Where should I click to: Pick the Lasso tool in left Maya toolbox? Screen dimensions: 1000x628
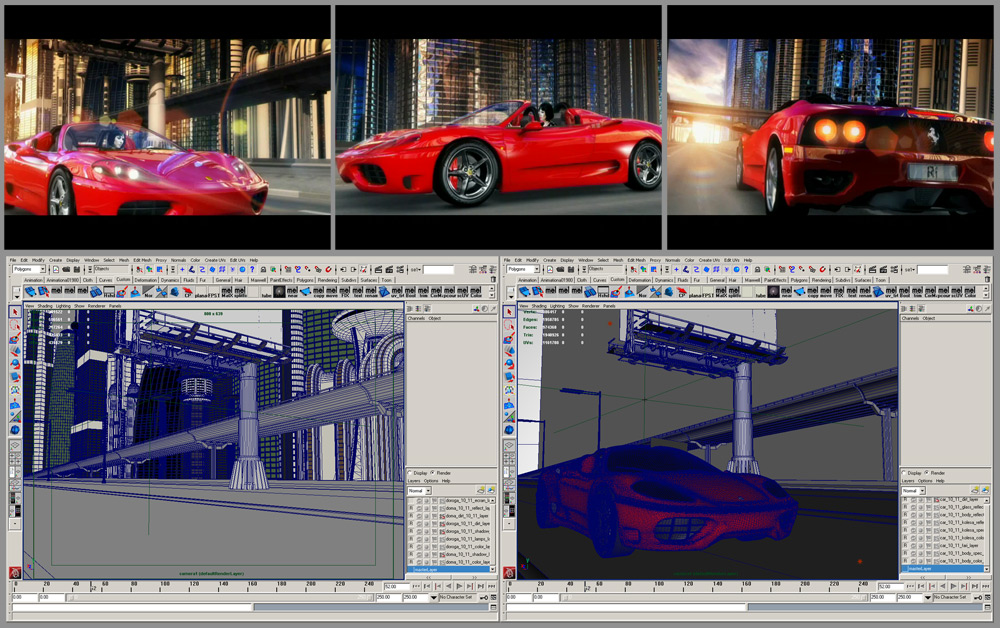pyautogui.click(x=15, y=326)
